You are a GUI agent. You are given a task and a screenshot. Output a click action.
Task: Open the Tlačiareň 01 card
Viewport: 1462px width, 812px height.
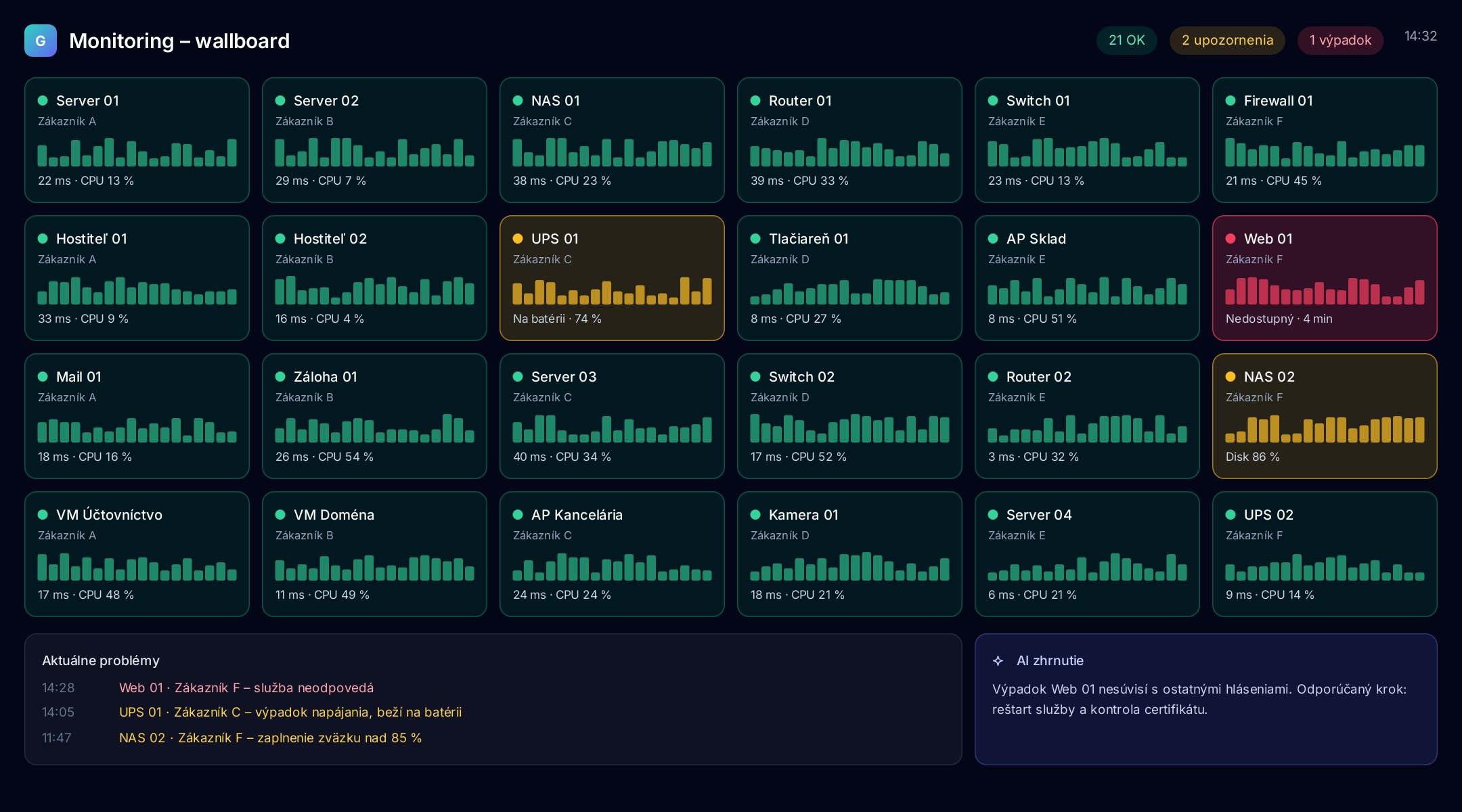tap(849, 278)
